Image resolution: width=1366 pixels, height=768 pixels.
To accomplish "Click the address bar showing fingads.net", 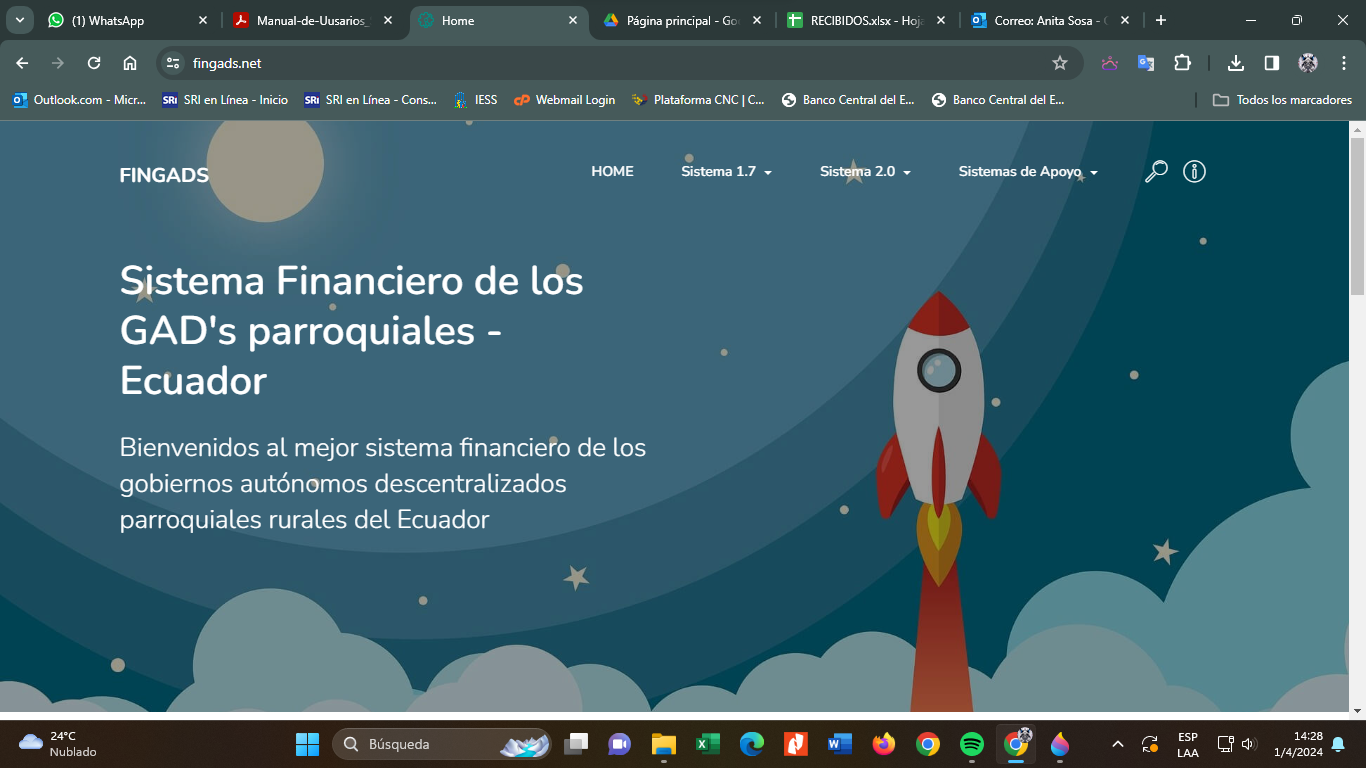I will (600, 63).
